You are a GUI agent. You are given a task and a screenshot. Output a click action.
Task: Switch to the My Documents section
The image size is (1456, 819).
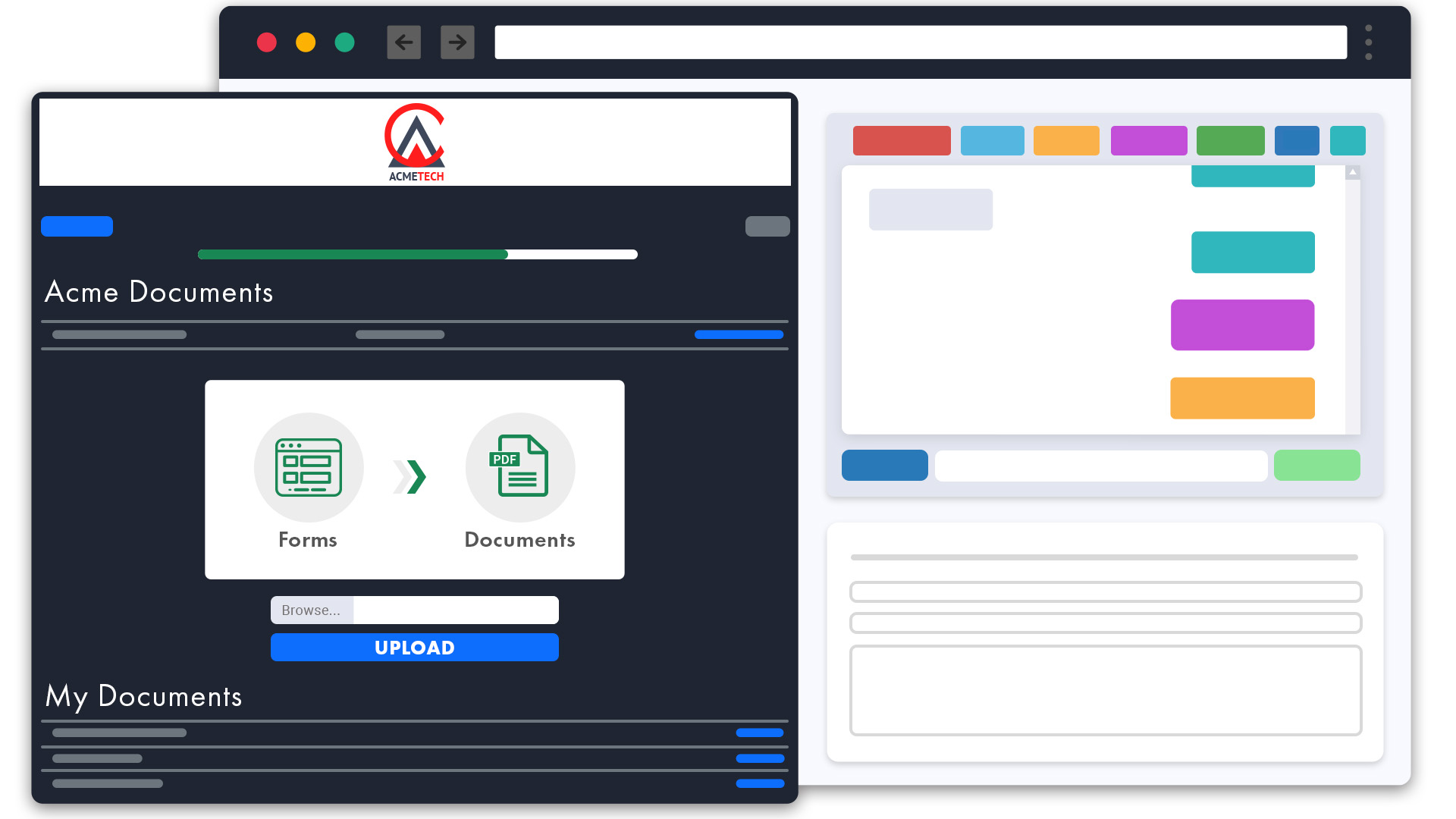[x=143, y=697]
